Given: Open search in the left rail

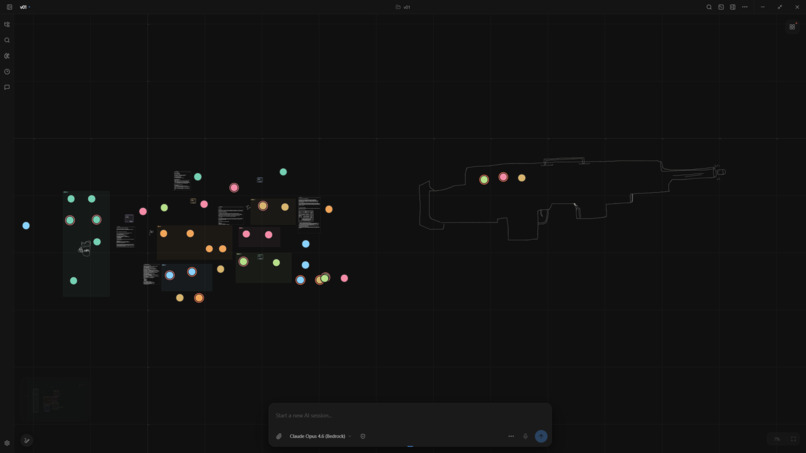Looking at the screenshot, I should click(x=7, y=40).
